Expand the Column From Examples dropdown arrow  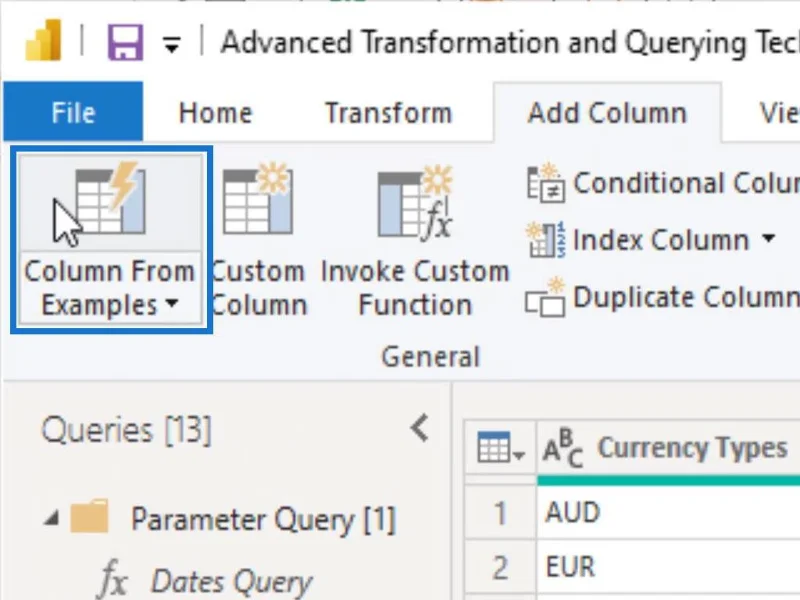pos(172,303)
